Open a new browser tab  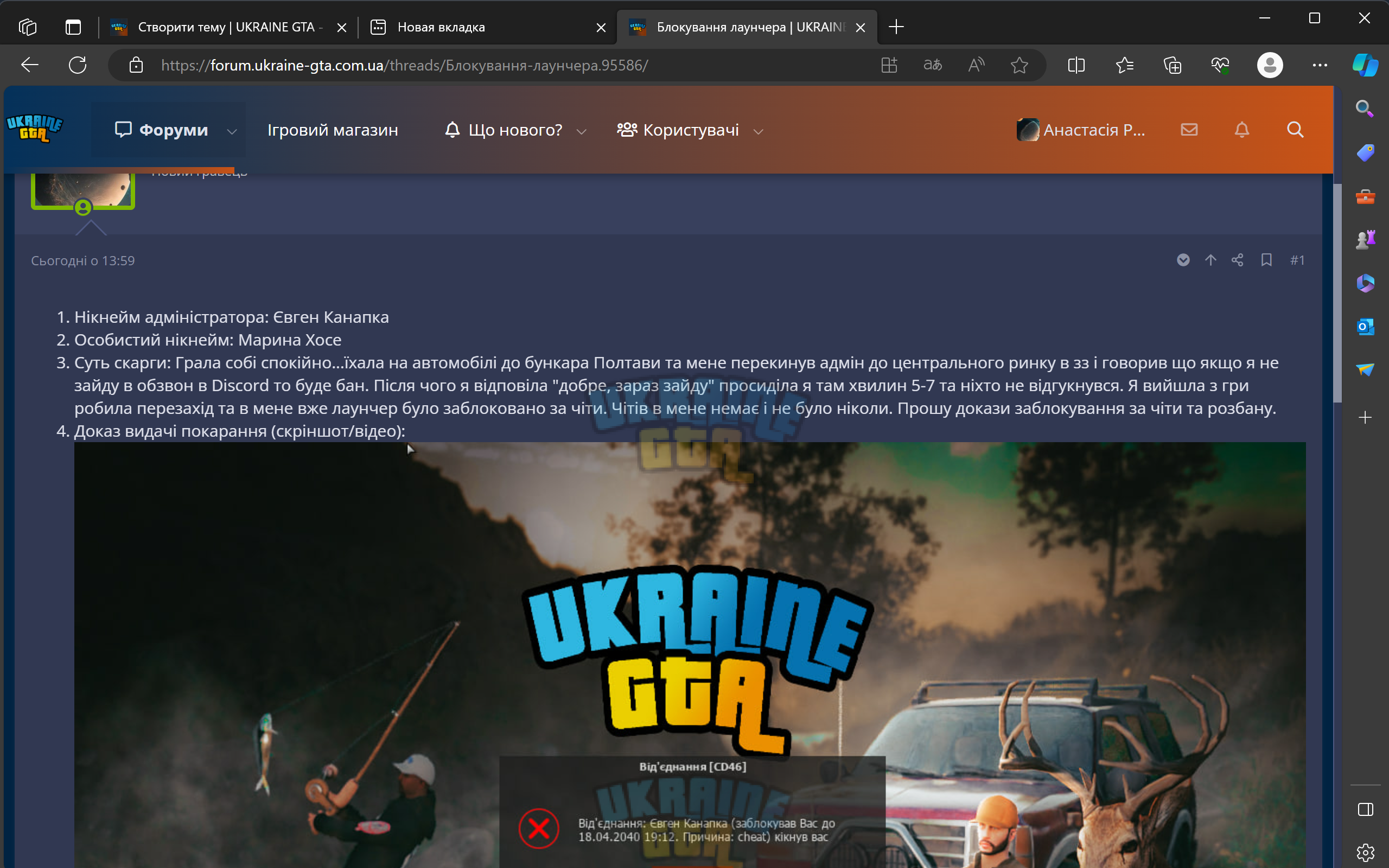coord(896,27)
